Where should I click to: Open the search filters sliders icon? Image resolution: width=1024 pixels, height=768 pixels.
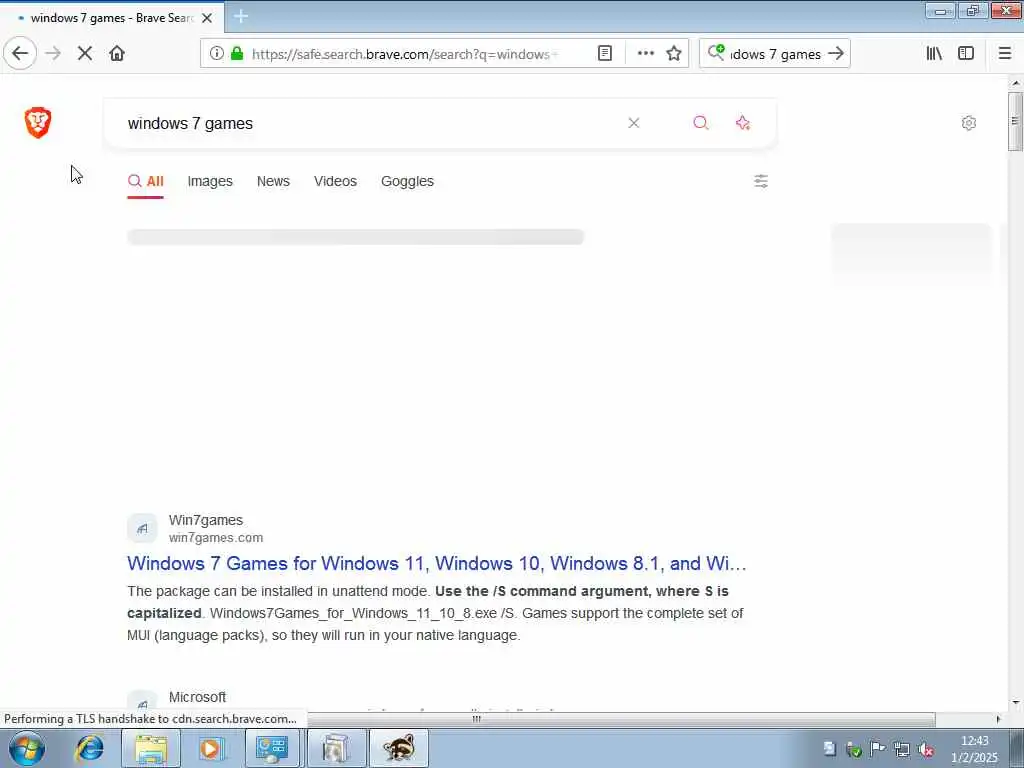point(761,181)
